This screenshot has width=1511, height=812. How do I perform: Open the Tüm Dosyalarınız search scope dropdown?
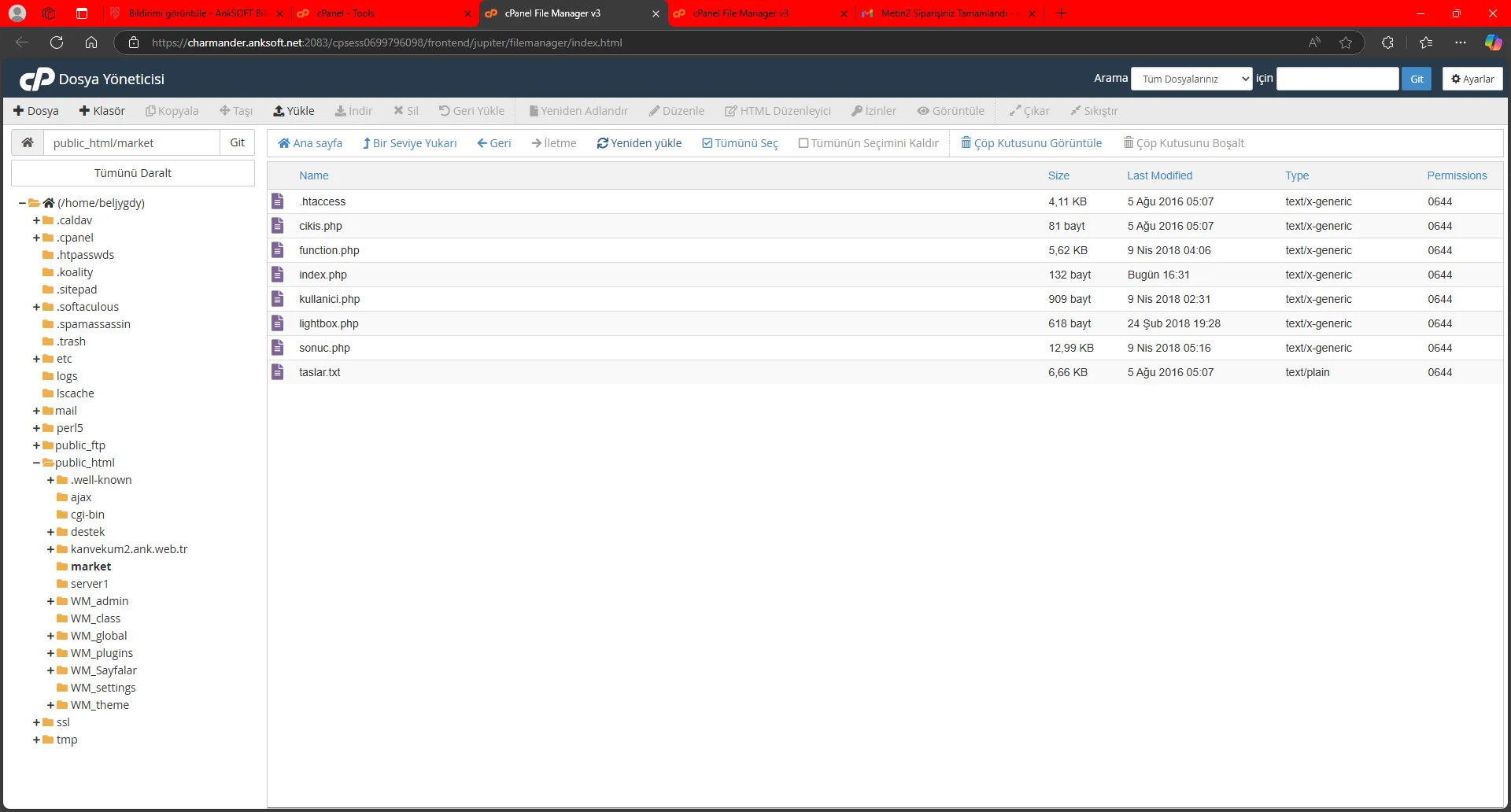click(1191, 79)
